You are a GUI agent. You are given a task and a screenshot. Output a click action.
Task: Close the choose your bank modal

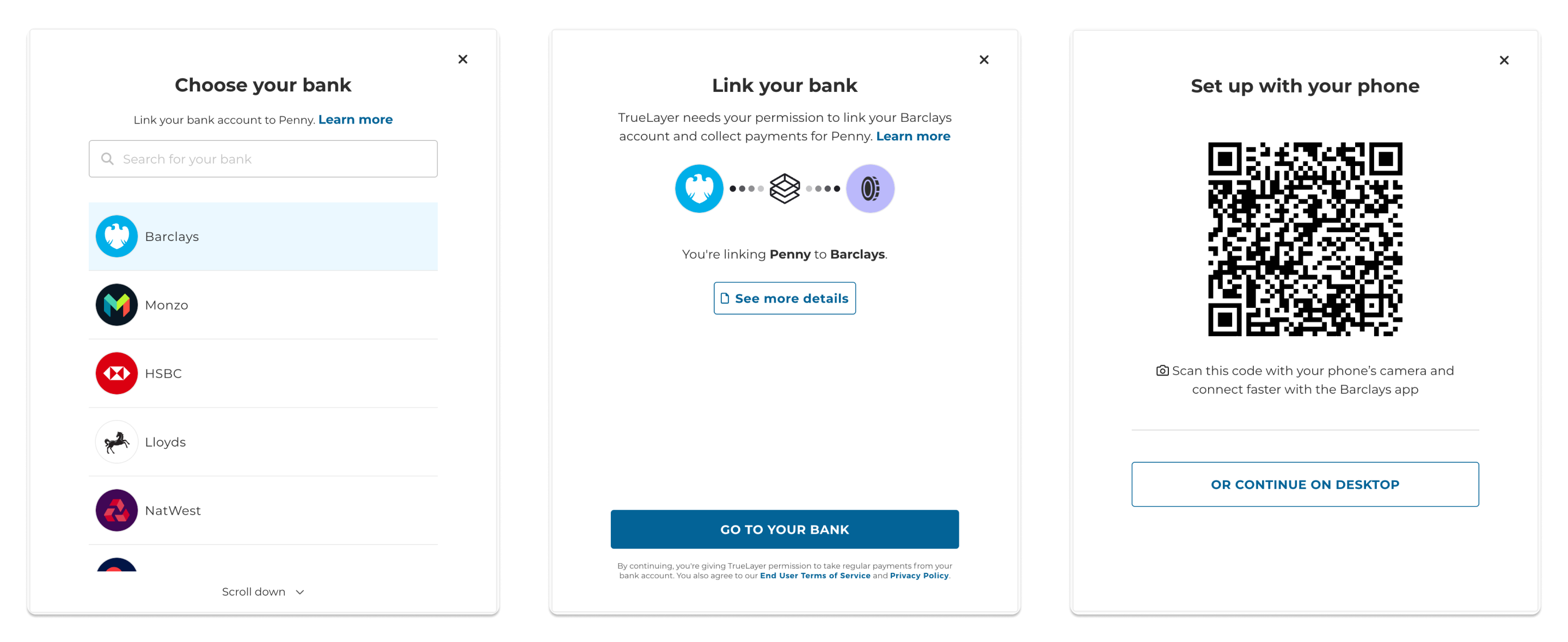click(x=463, y=58)
